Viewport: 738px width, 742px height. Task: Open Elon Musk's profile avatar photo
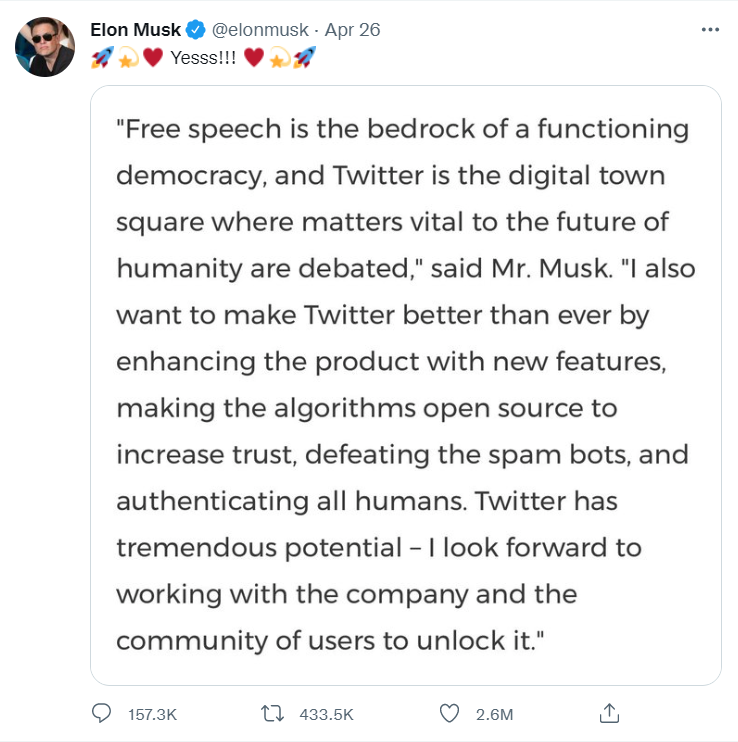[x=45, y=47]
